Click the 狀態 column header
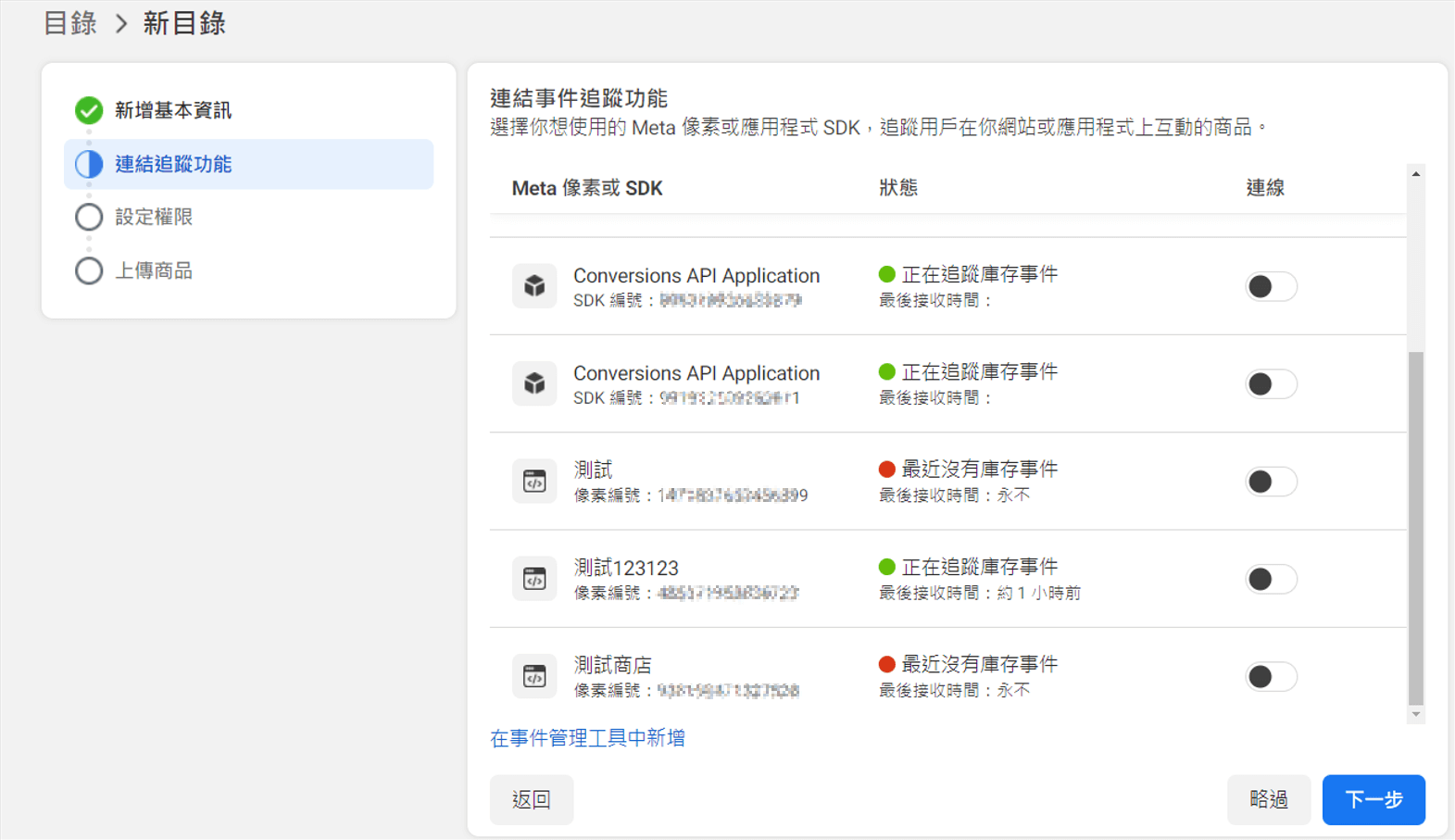This screenshot has width=1455, height=840. click(898, 188)
